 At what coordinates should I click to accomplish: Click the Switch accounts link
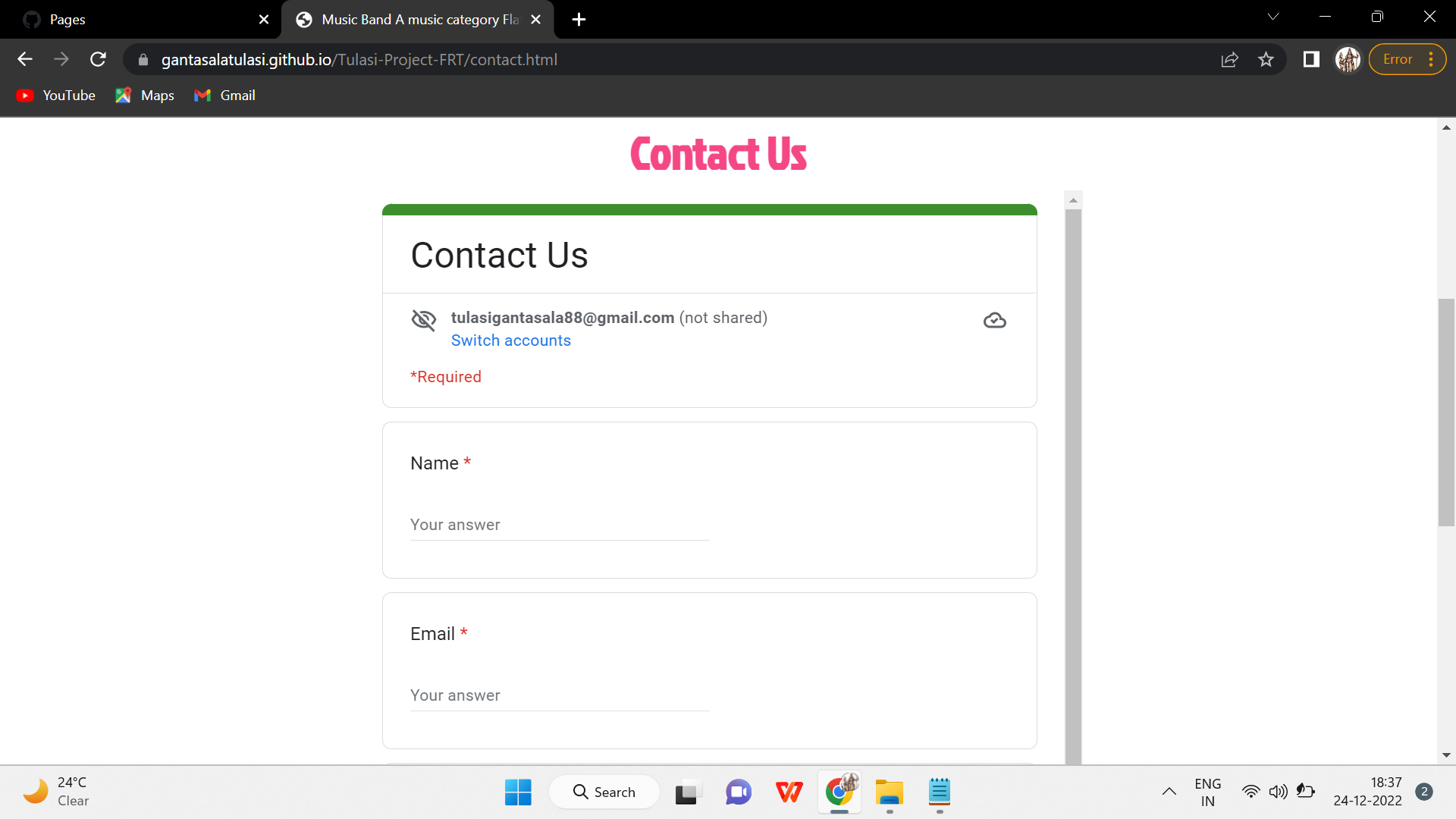(x=511, y=340)
